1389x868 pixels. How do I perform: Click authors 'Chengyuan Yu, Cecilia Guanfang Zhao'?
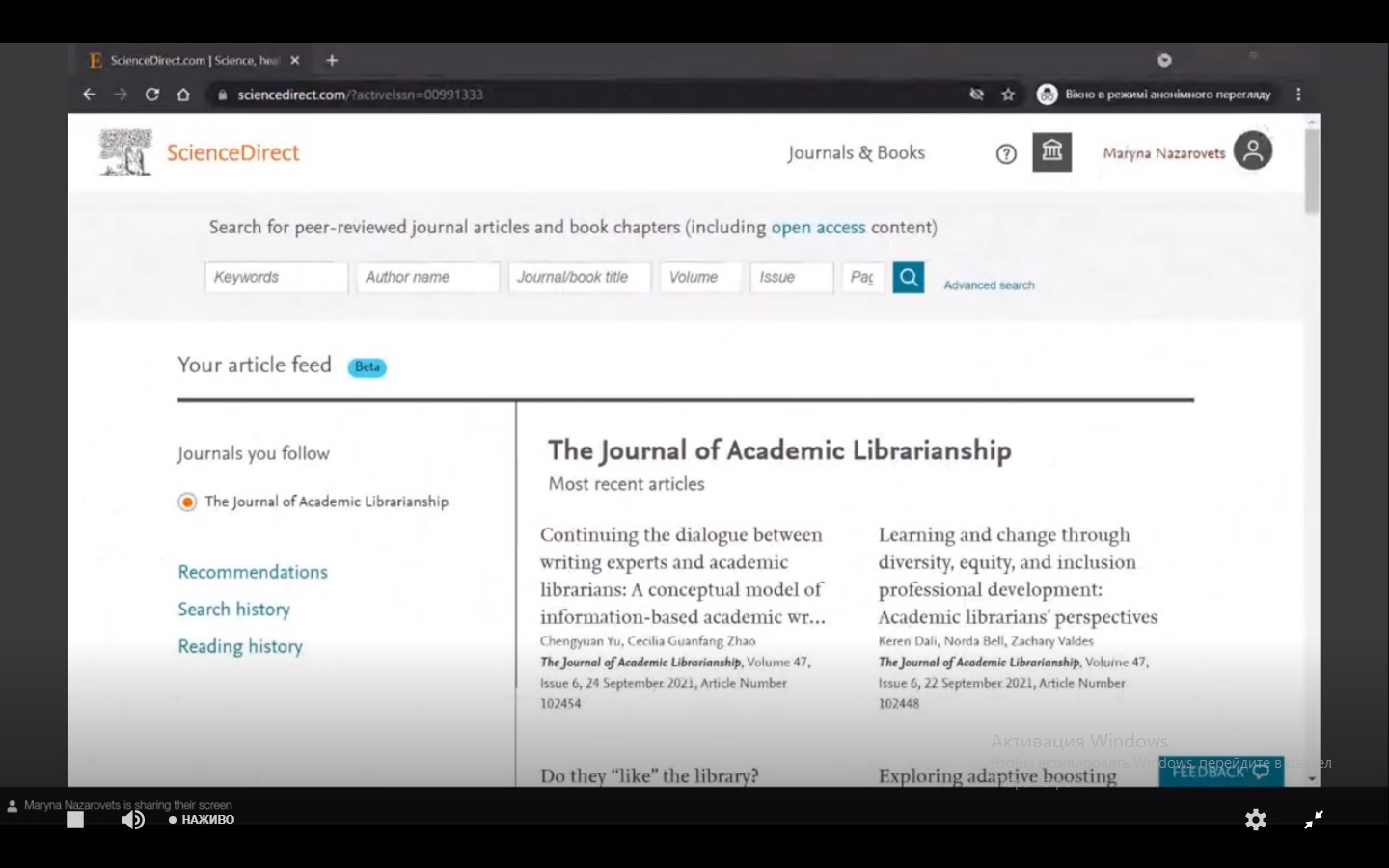pyautogui.click(x=647, y=641)
